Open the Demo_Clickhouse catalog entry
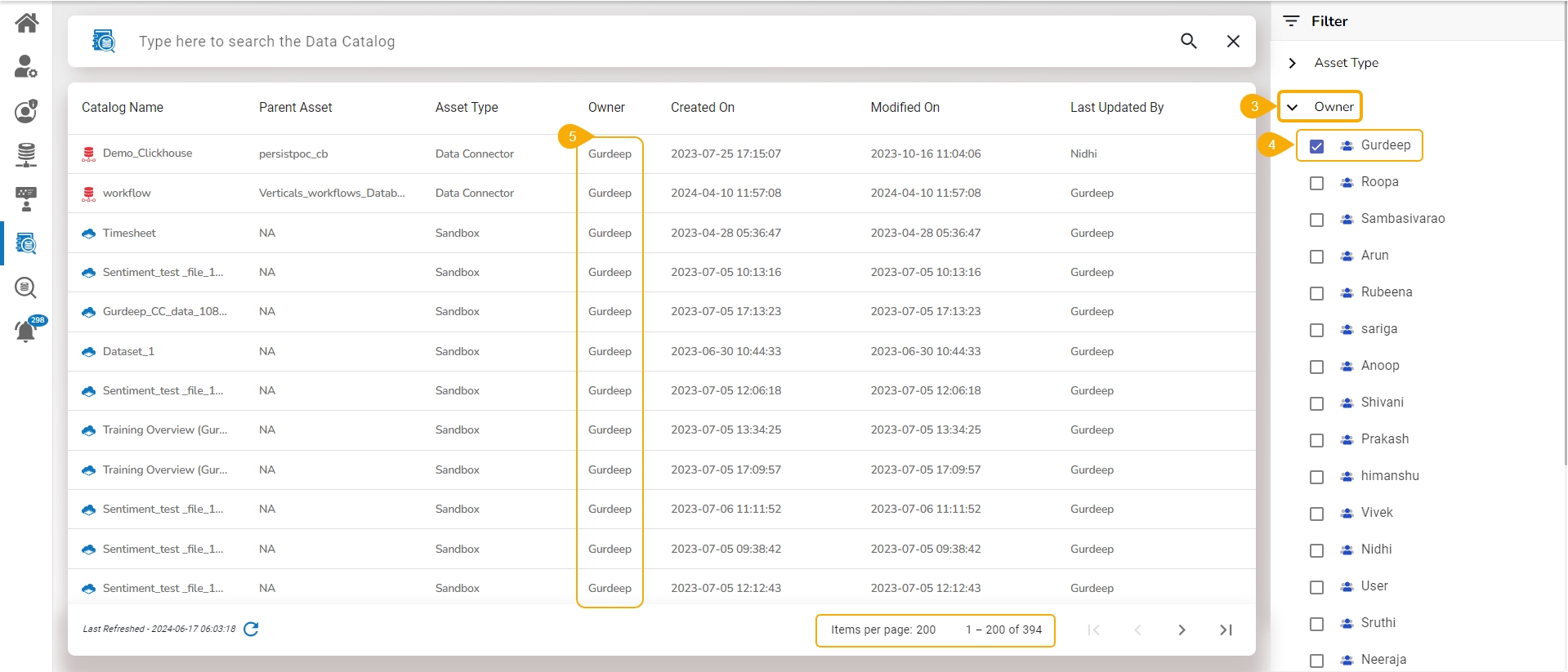 (147, 154)
